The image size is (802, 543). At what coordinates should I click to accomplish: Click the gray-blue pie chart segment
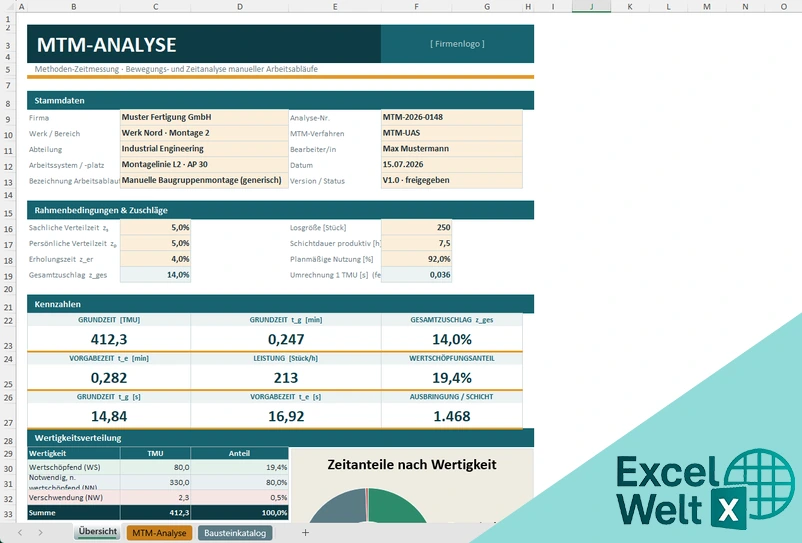point(340,507)
